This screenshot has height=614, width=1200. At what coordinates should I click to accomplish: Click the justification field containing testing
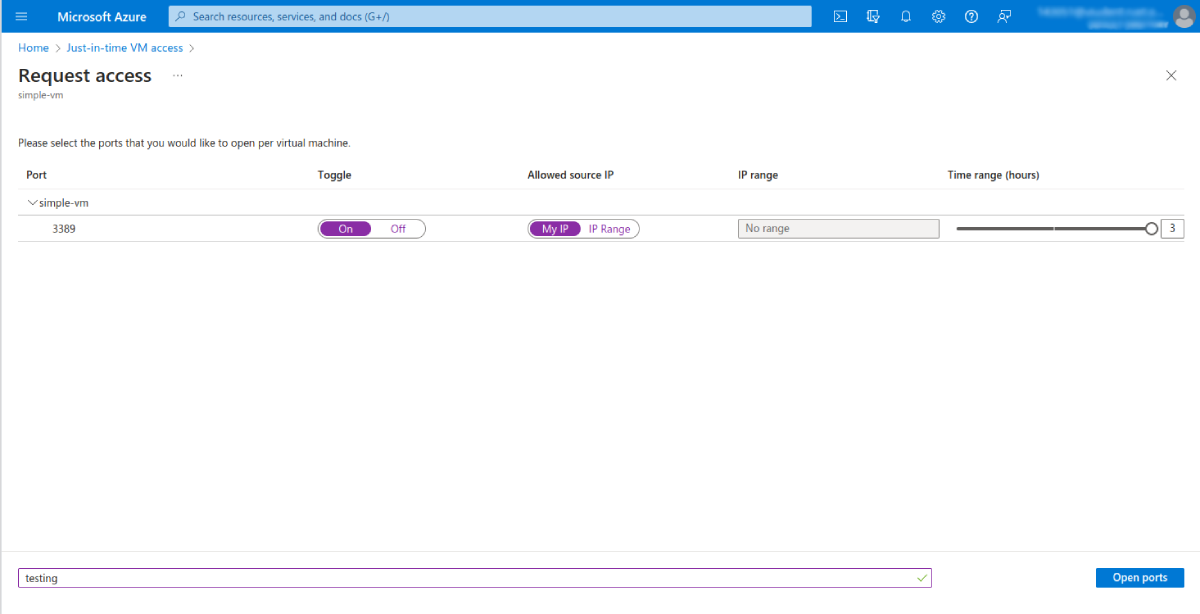[x=470, y=578]
